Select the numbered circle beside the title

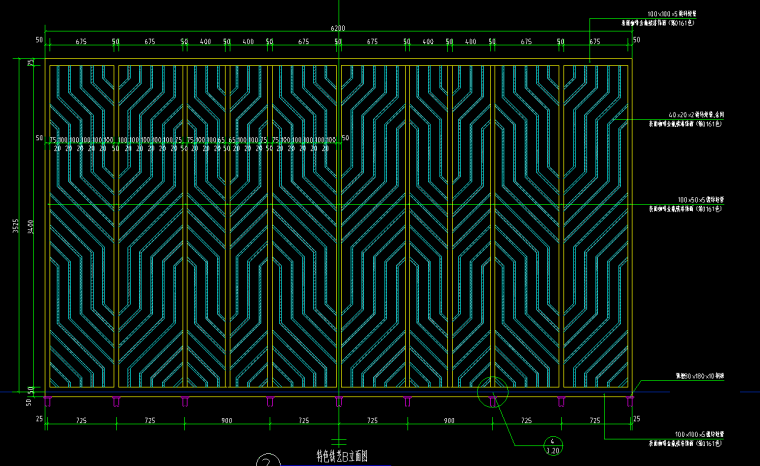[x=267, y=461]
